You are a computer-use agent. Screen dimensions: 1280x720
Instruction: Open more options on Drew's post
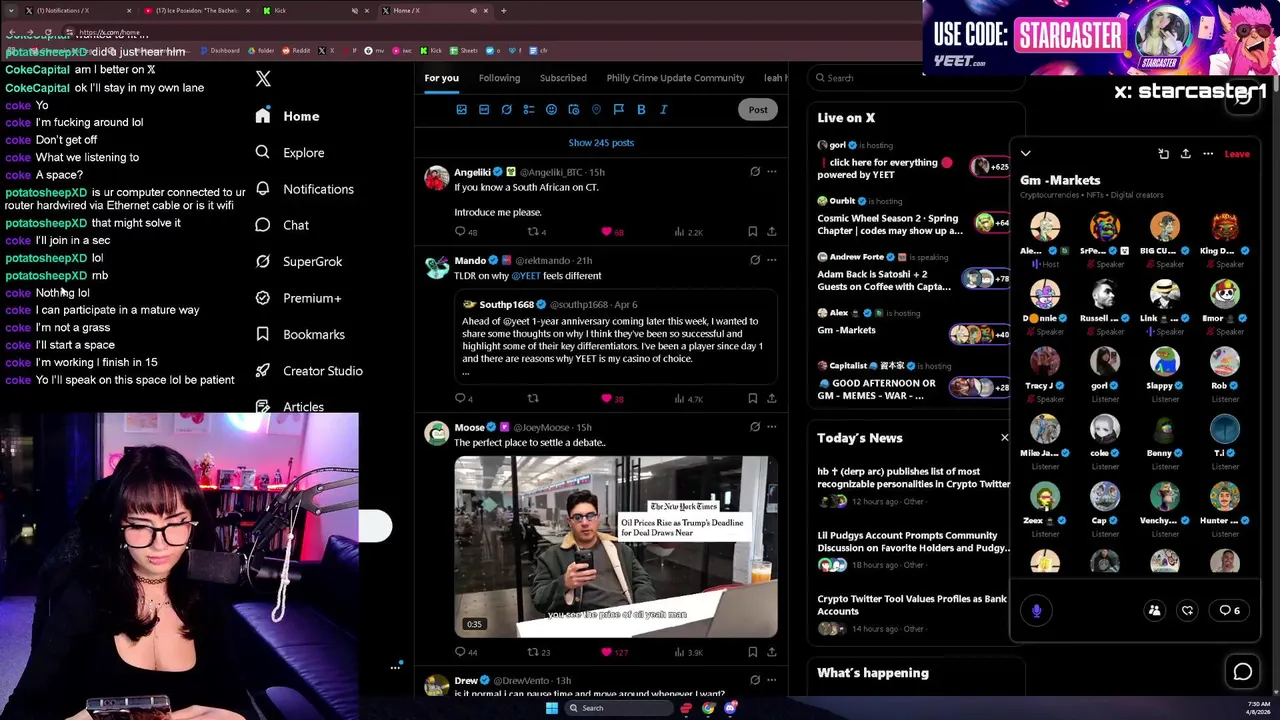772,680
